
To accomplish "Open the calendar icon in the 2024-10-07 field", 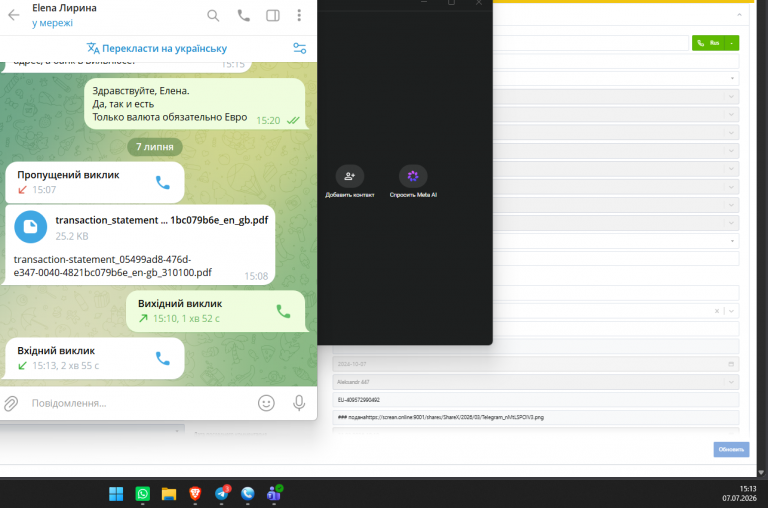I will click(731, 364).
